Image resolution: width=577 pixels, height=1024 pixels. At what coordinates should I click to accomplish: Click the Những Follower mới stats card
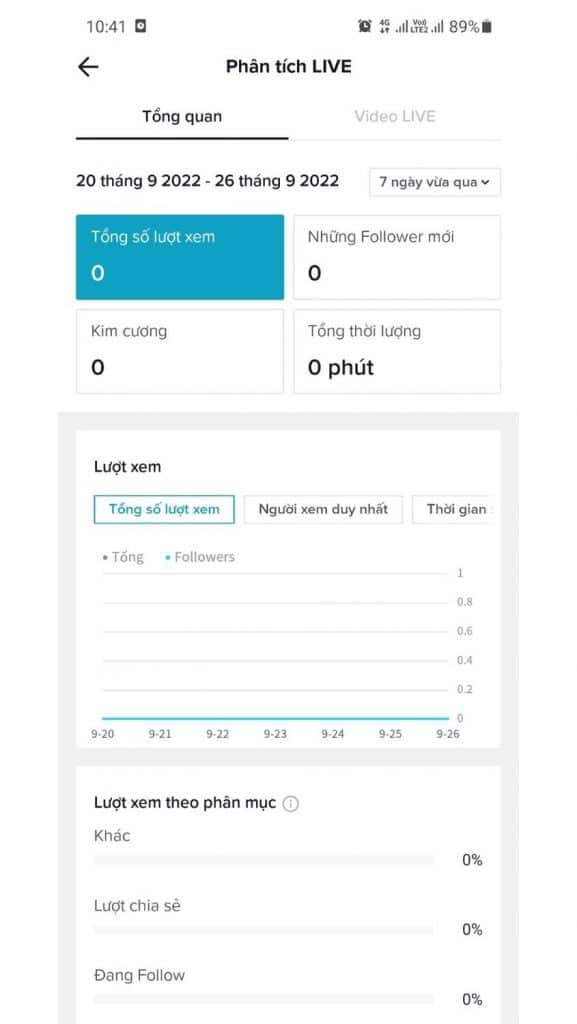pos(397,256)
